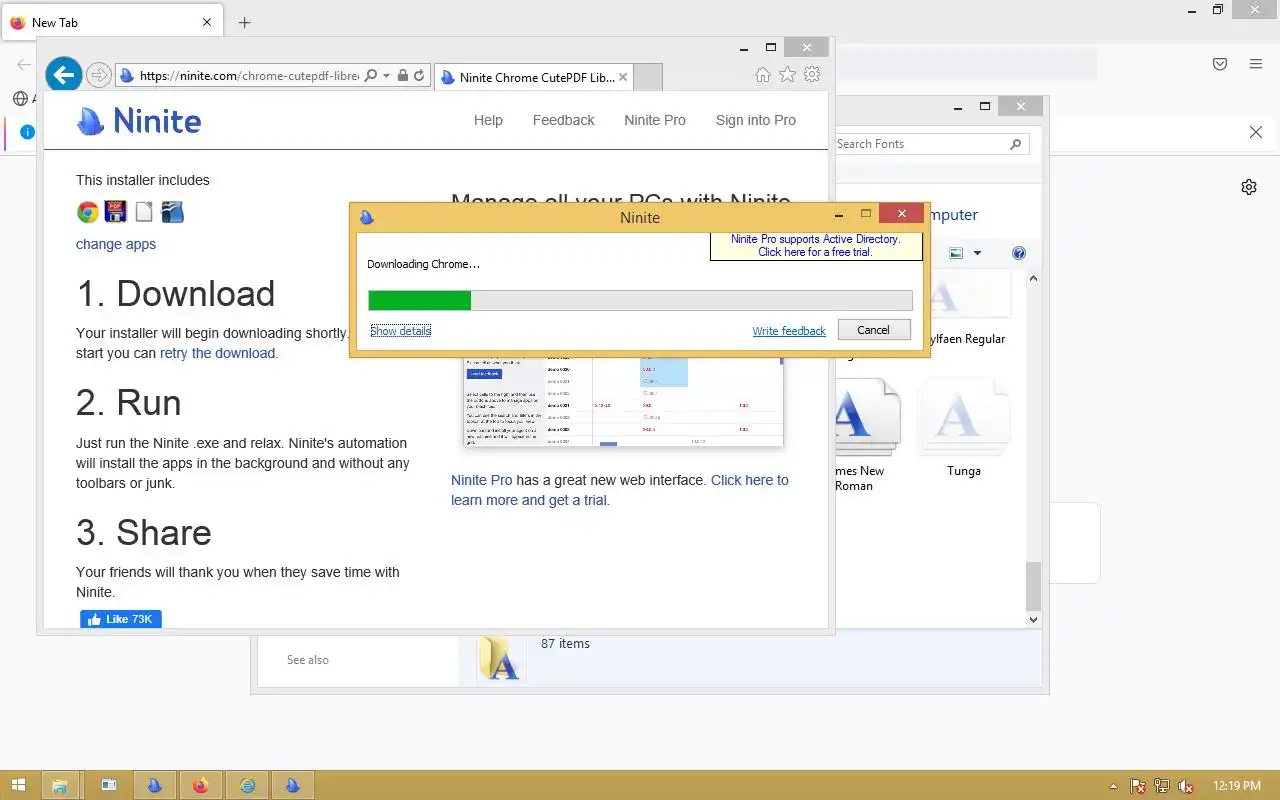Click the CutePDF app icon in installer list
This screenshot has width=1280, height=800.
click(x=116, y=212)
